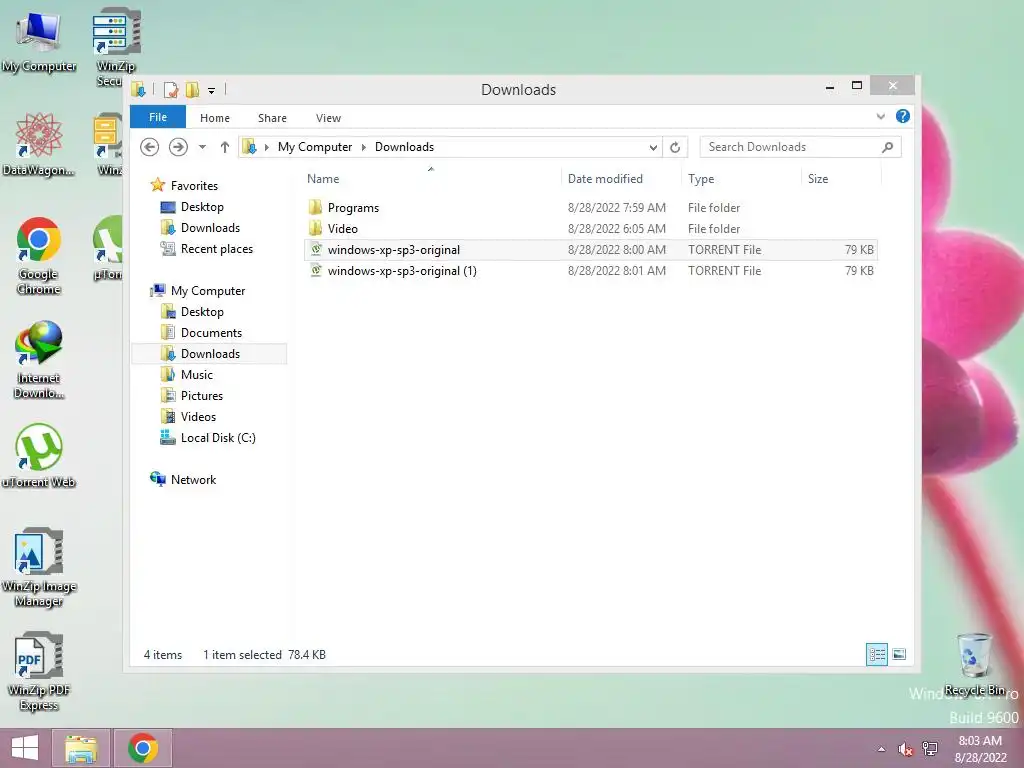Screen dimensions: 1024x768
Task: Open the Windows Start button
Action: 25,748
